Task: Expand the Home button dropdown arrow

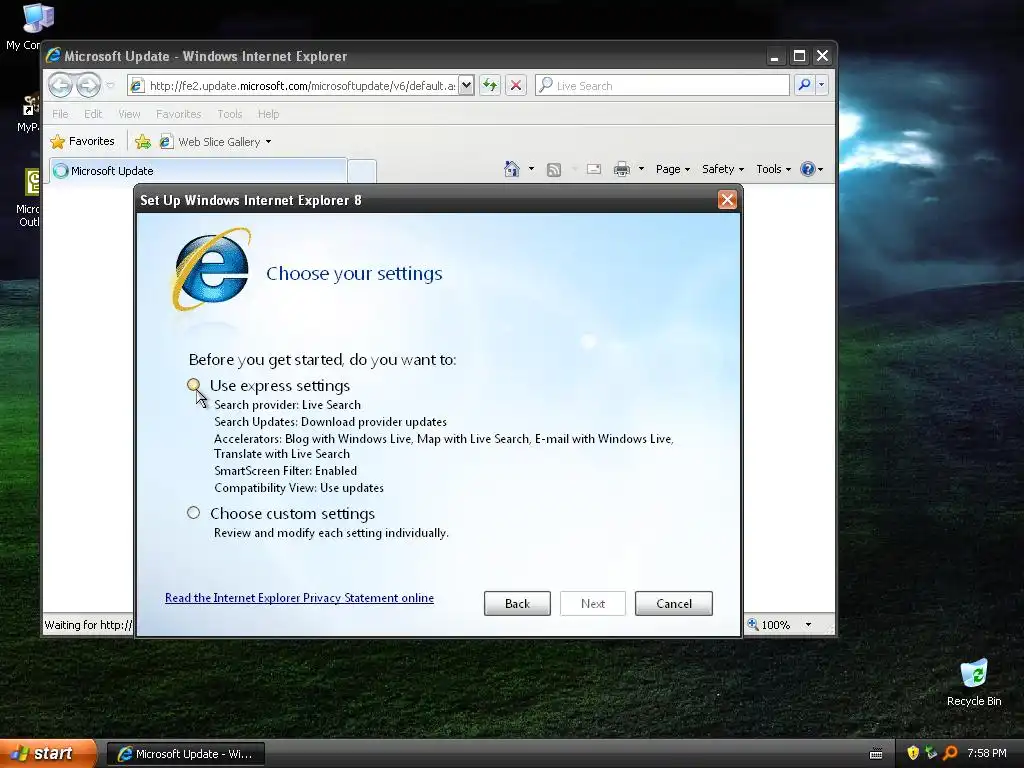Action: pos(531,169)
